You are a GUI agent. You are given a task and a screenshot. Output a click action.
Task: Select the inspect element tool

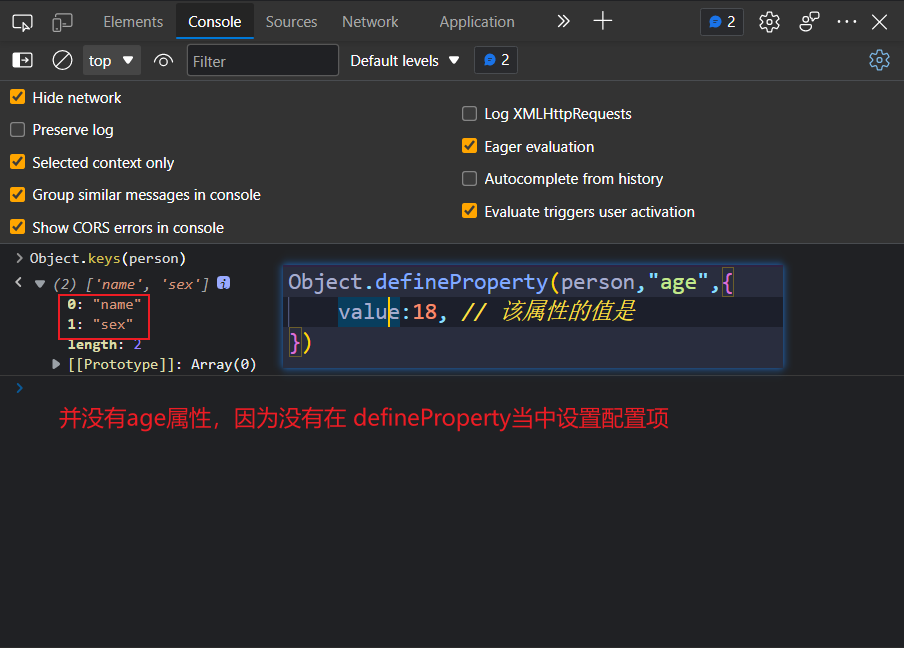(22, 21)
